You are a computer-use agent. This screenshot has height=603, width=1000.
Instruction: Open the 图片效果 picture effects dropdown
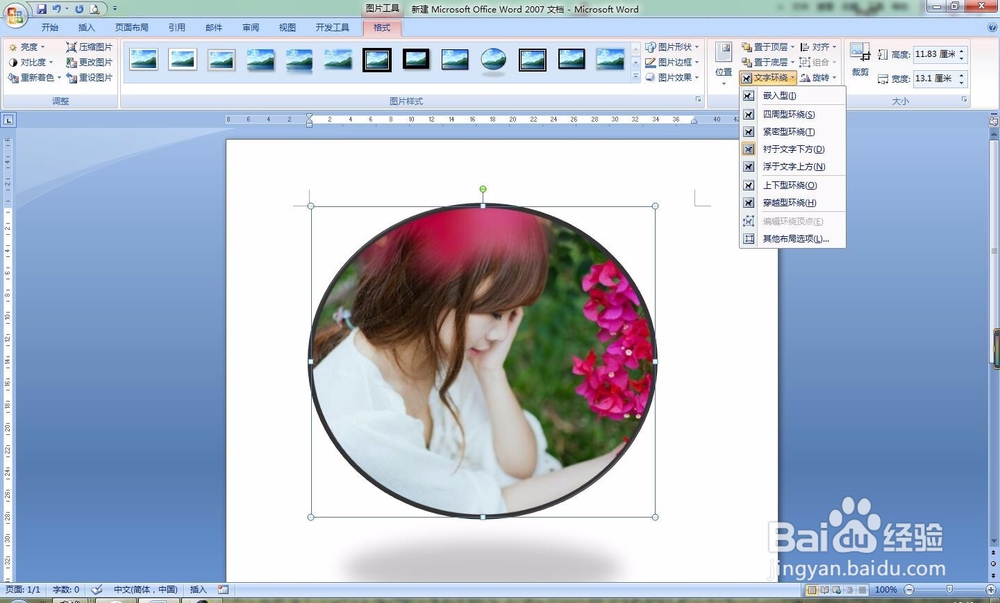tap(672, 78)
